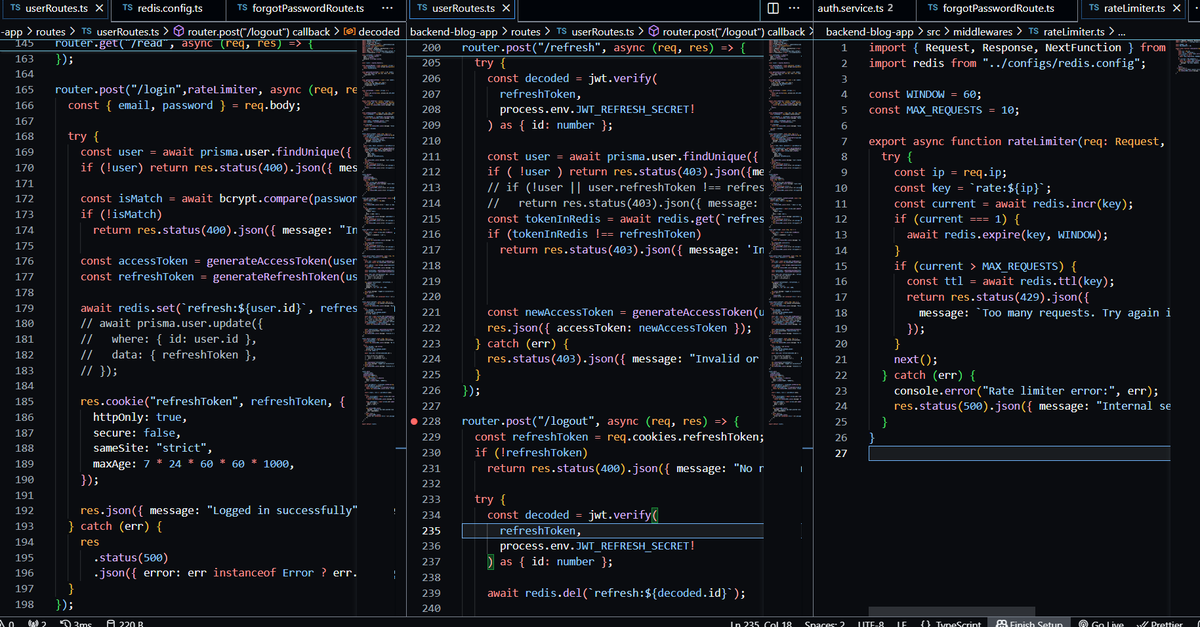The image size is (1200, 627).
Task: Click line 'const MAX_REQUESTS = 10;'
Action: pyautogui.click(x=944, y=110)
